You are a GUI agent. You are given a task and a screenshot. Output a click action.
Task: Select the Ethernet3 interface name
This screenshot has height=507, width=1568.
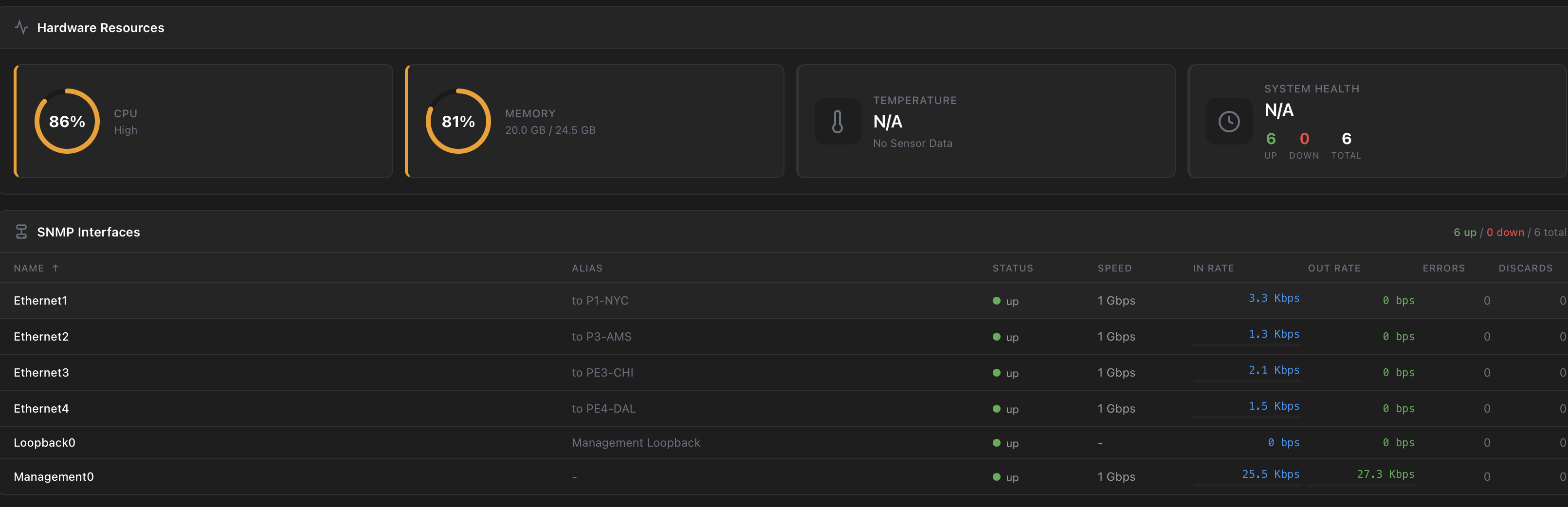41,373
